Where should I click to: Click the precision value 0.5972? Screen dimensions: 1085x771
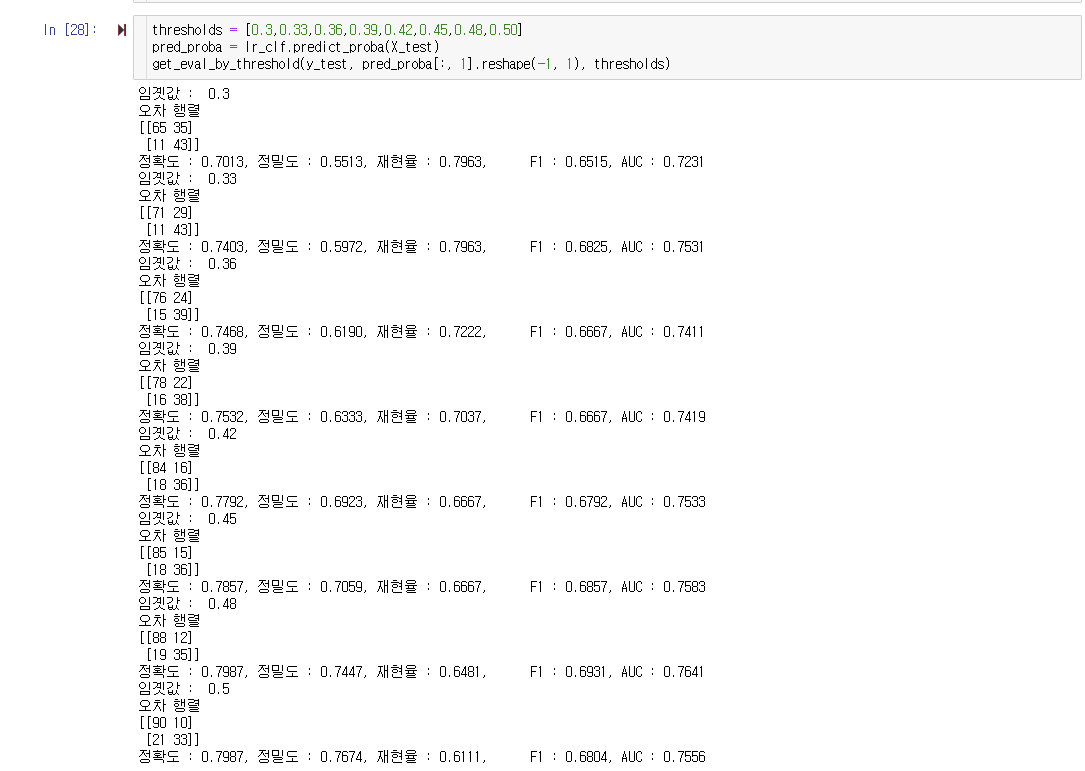(342, 247)
